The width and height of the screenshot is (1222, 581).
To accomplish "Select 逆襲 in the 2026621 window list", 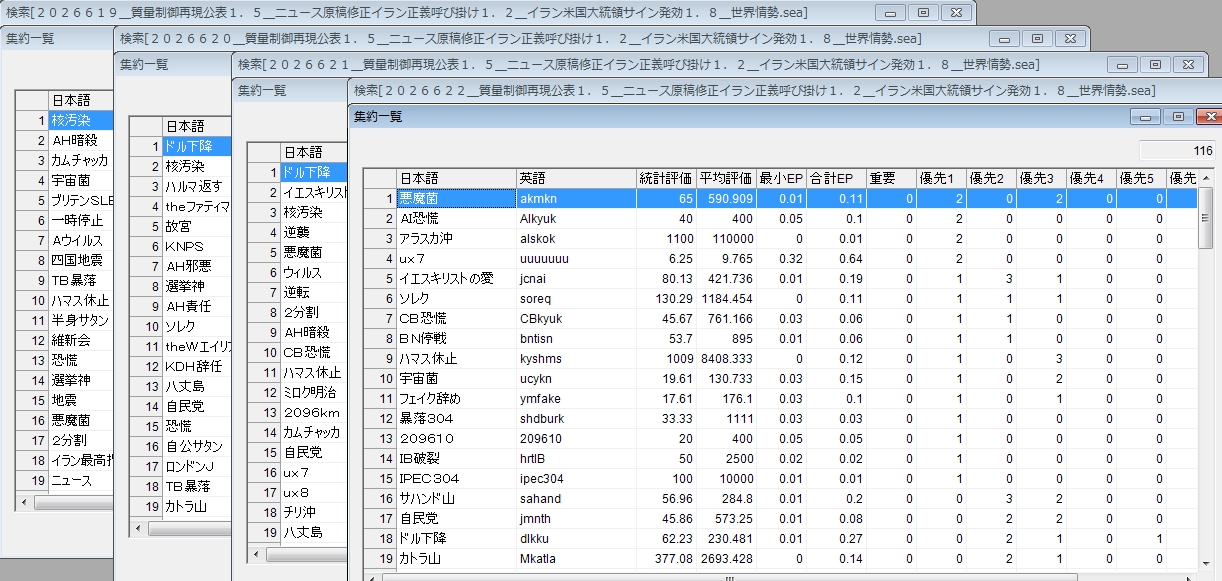I will pos(314,232).
